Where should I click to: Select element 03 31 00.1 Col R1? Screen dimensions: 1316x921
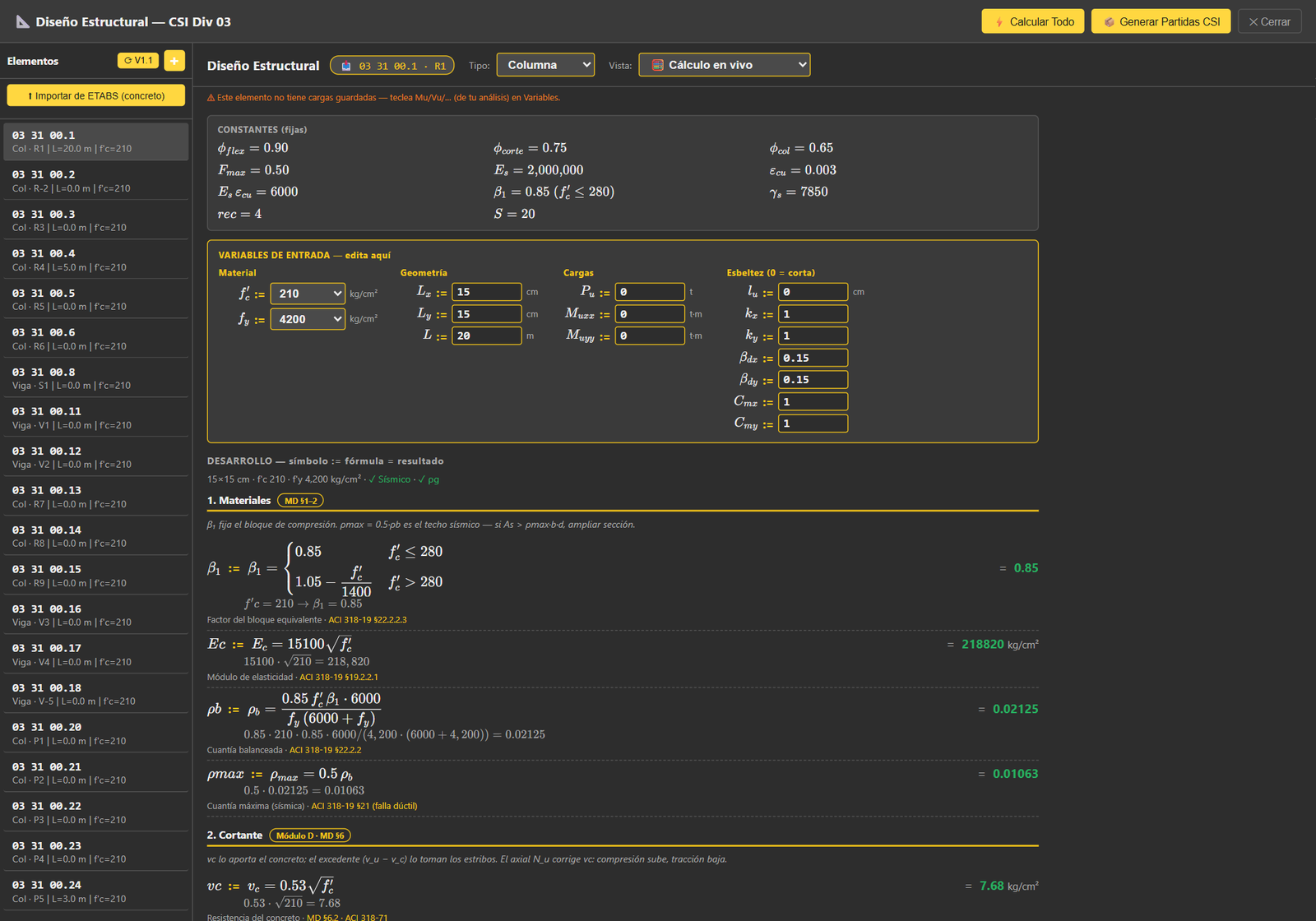pos(96,141)
